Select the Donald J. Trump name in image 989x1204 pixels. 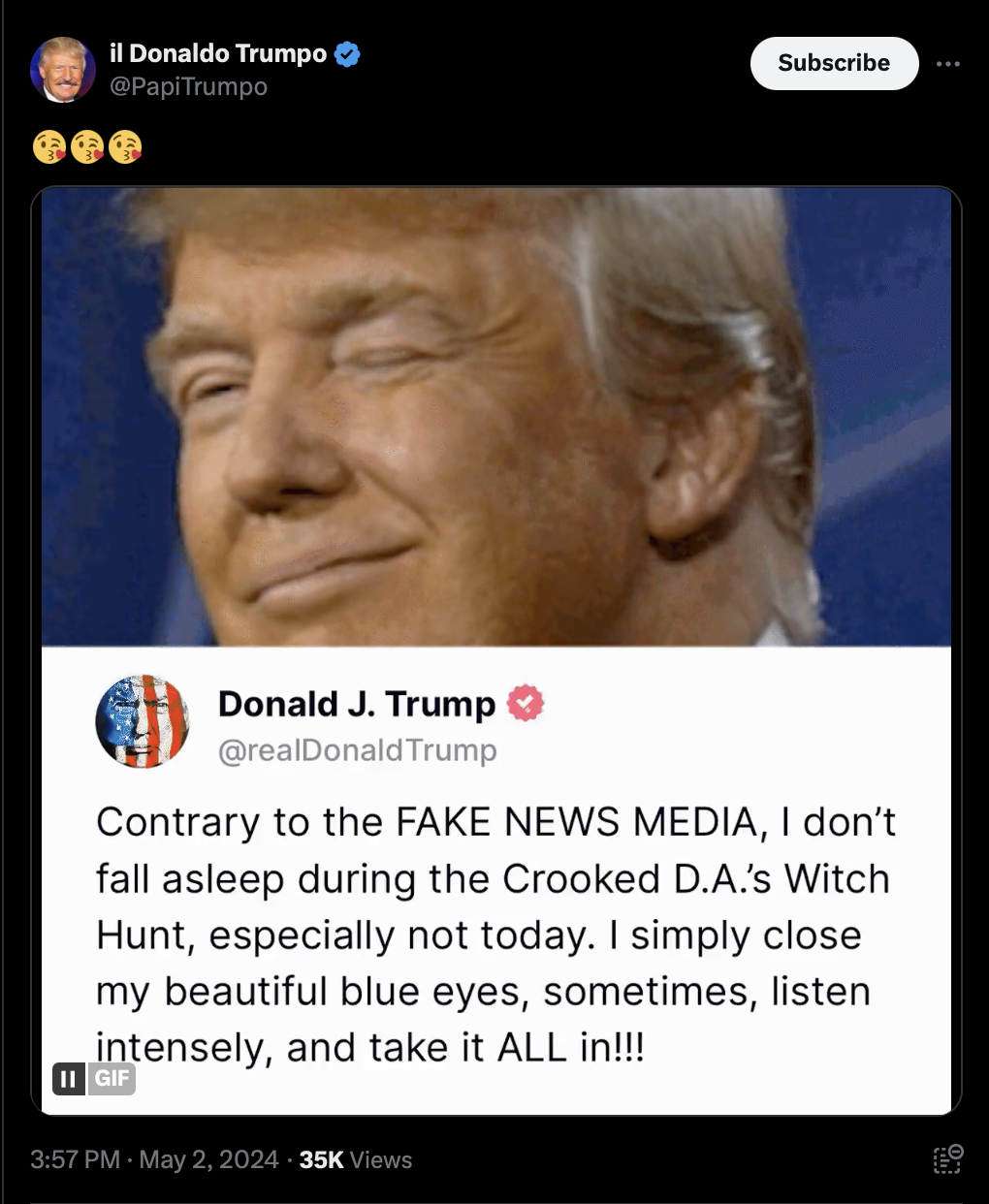pos(357,704)
